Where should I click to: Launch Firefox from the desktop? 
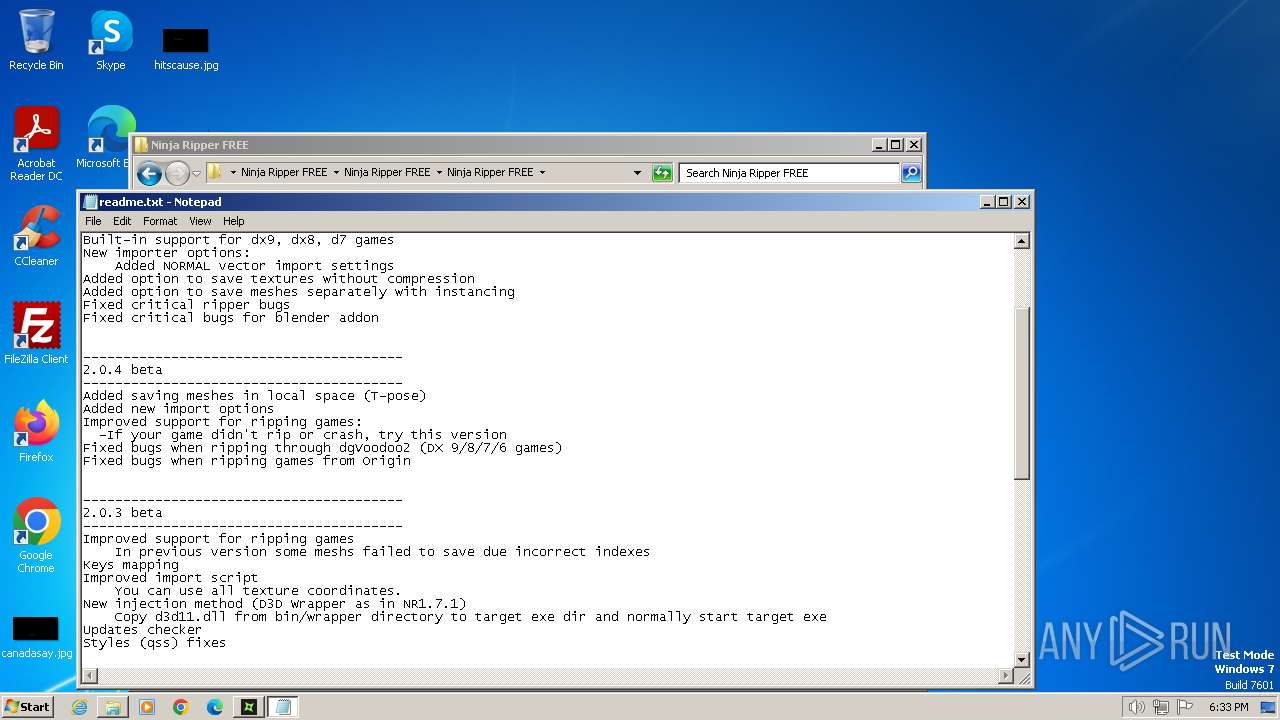tap(36, 432)
